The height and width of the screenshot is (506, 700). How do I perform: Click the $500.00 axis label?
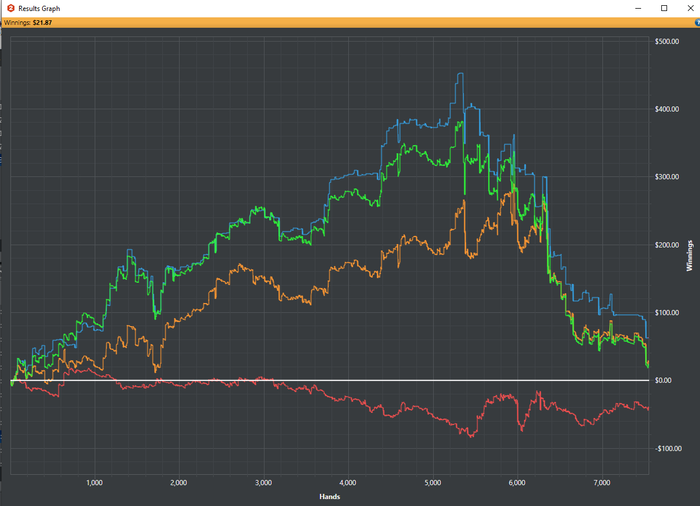pyautogui.click(x=667, y=42)
